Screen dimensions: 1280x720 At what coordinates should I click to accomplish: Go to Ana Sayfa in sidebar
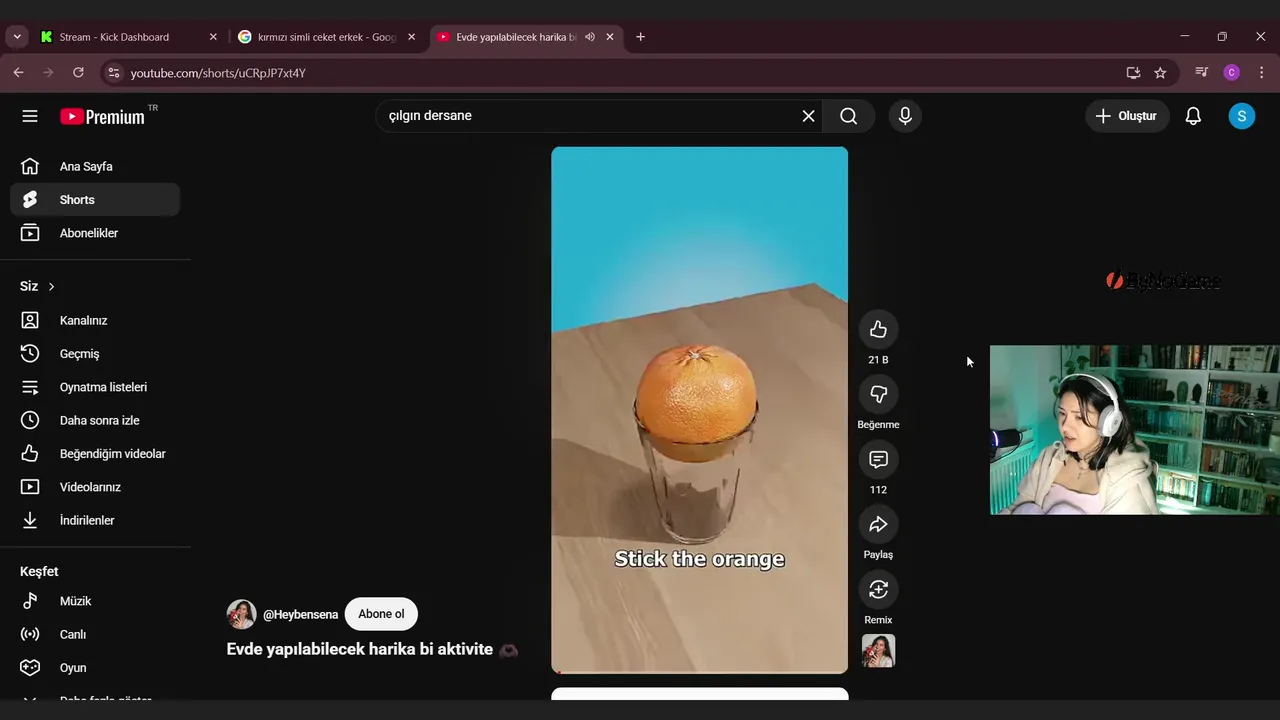[95, 167]
